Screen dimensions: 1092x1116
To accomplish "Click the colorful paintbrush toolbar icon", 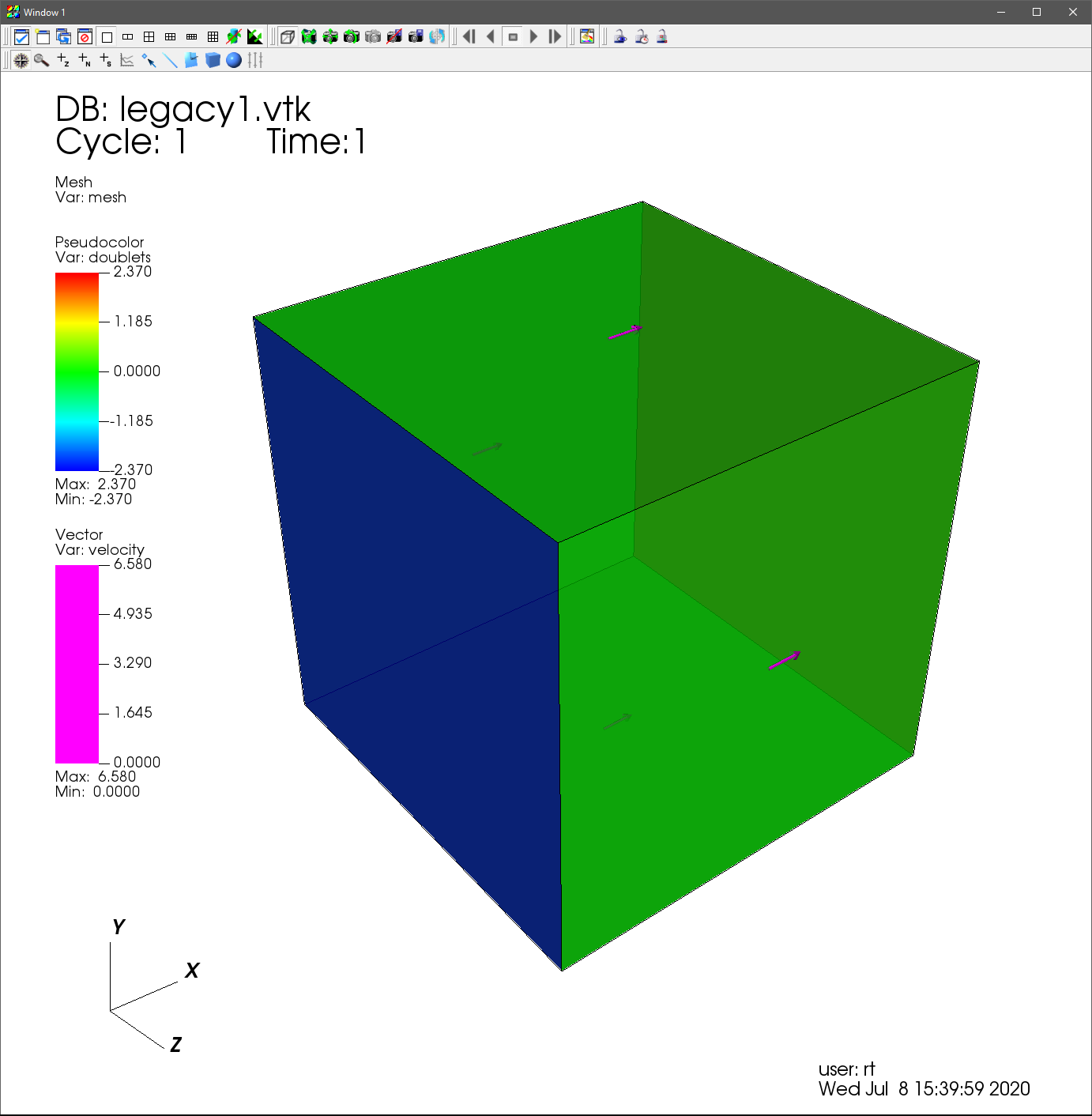I will (587, 36).
